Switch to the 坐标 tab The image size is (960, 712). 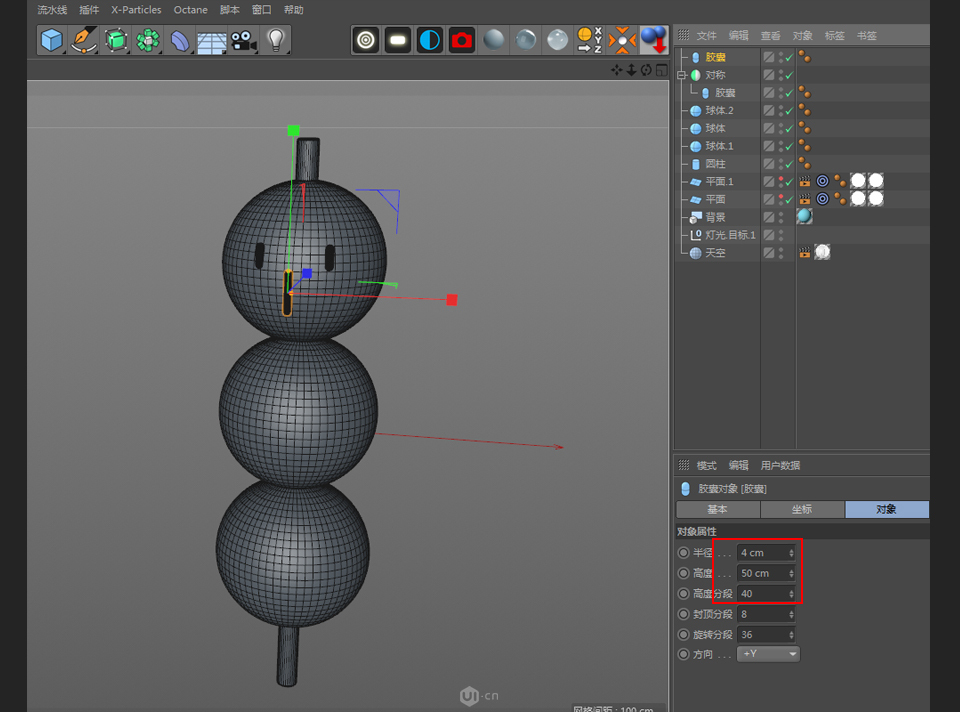click(x=802, y=509)
